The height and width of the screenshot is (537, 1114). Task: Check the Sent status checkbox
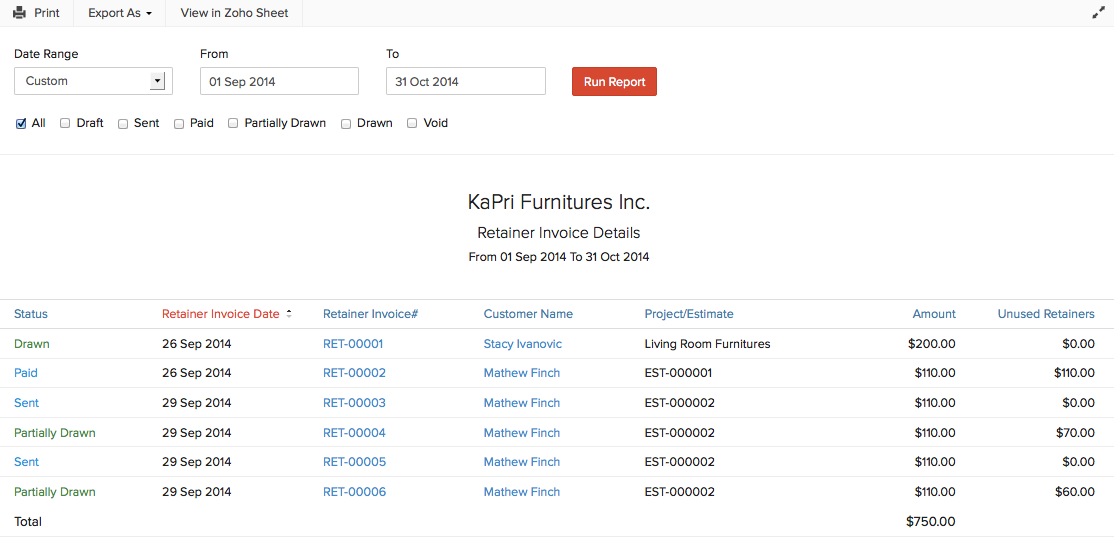tap(123, 124)
